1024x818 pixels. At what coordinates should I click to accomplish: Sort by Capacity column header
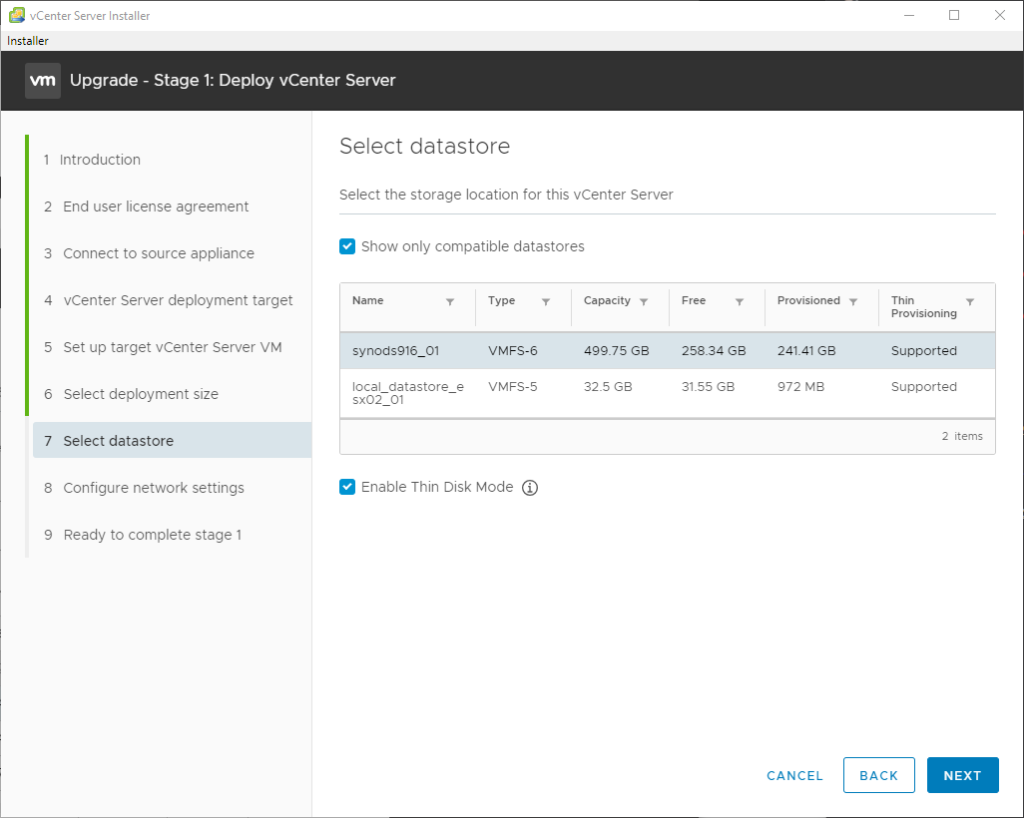pos(607,300)
